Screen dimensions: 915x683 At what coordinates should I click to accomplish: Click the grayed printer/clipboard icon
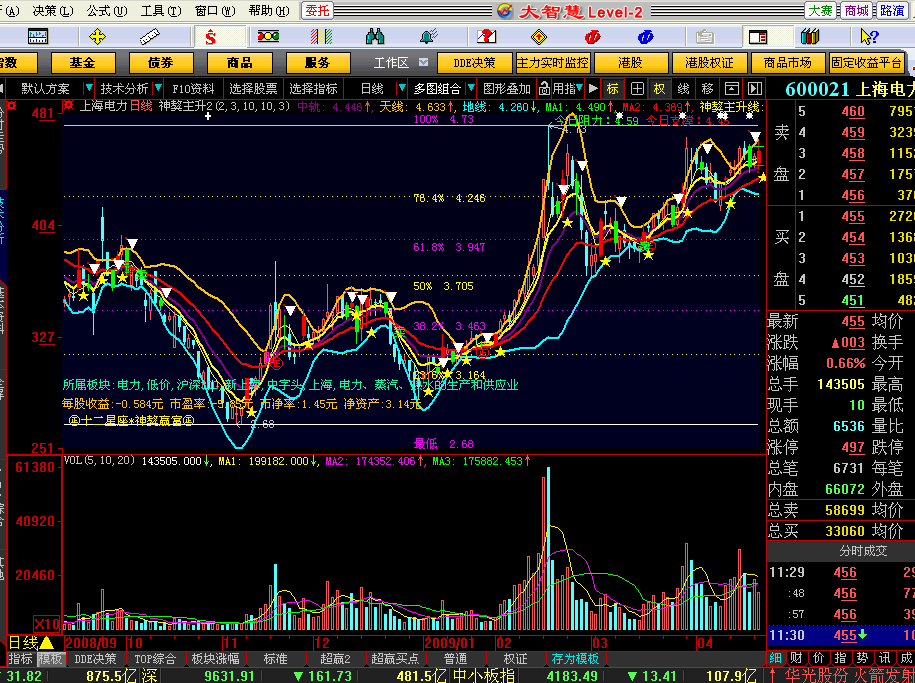coord(704,37)
